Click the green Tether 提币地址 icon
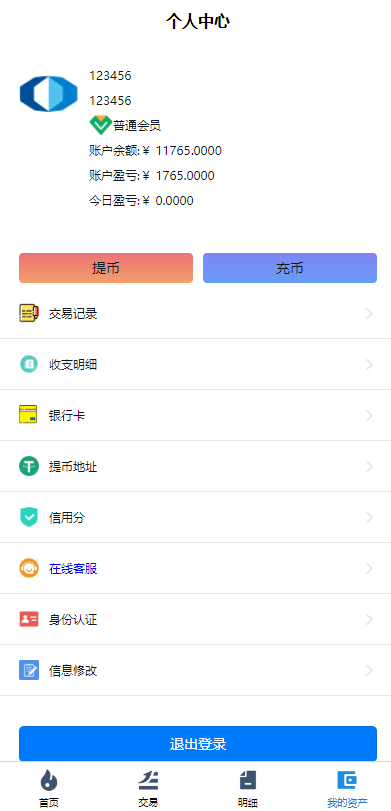 point(29,467)
